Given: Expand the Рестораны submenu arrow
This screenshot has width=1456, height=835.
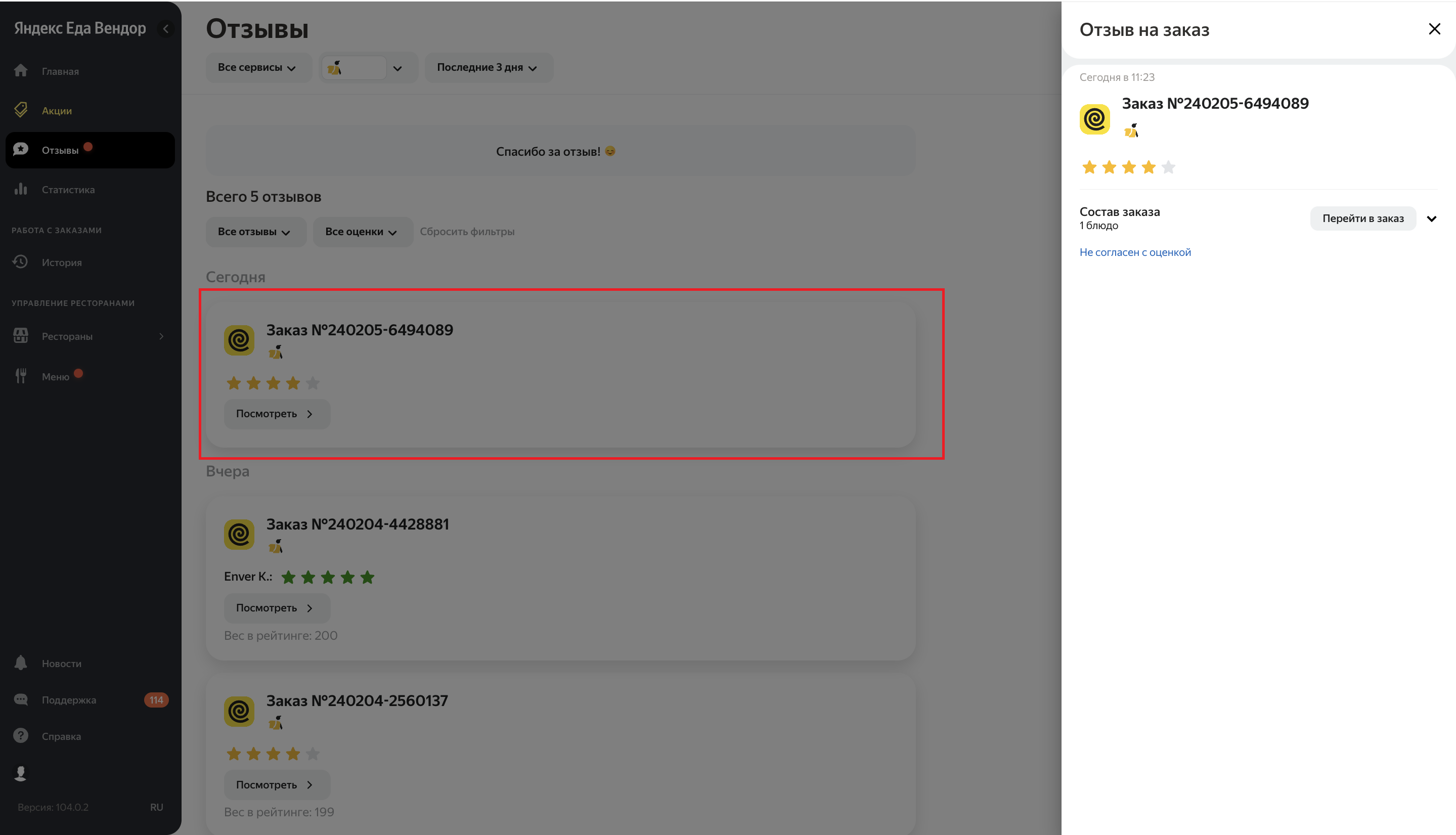Looking at the screenshot, I should pyautogui.click(x=161, y=336).
